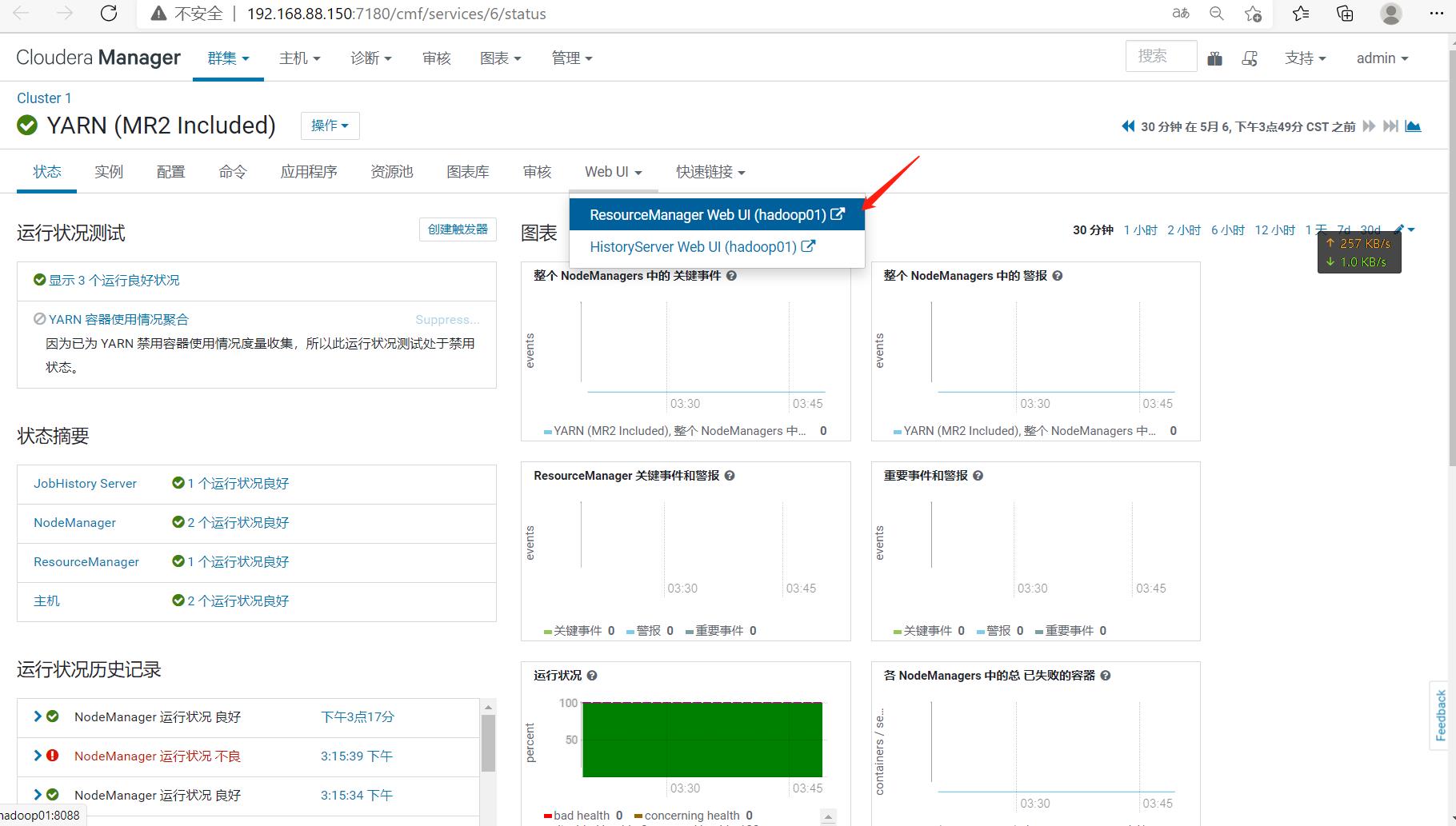
Task: Move time range back with double-left arrows
Action: [x=1128, y=126]
